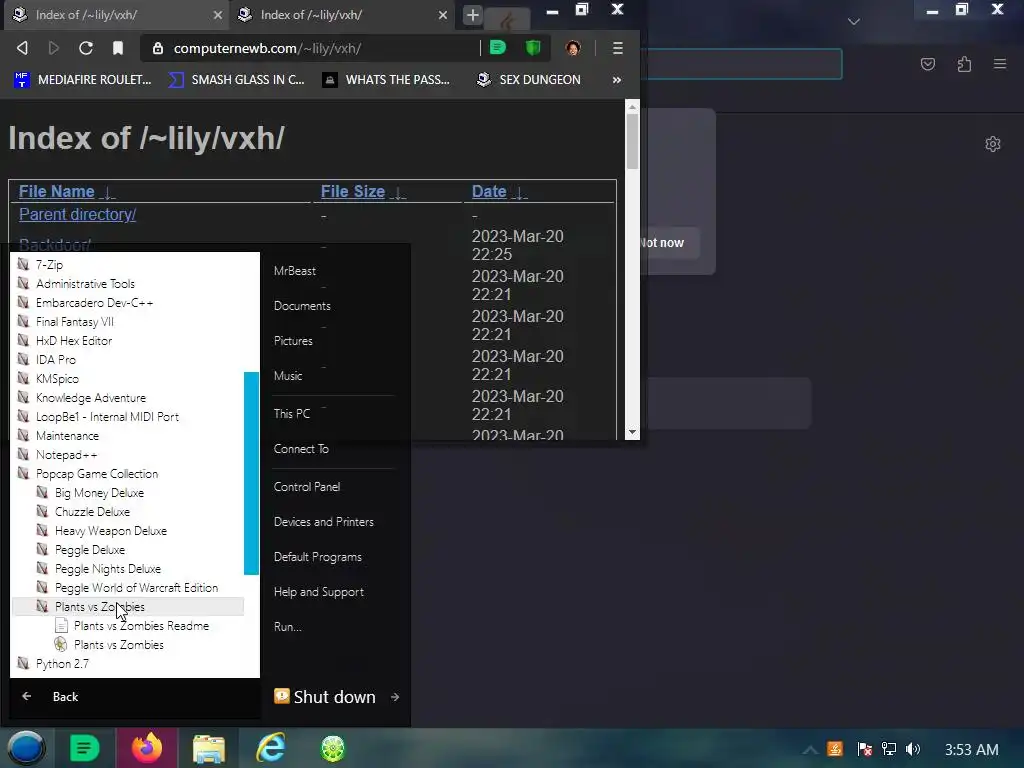Collapse Plants vs Zombies folder
The width and height of the screenshot is (1024, 768).
pos(127,607)
